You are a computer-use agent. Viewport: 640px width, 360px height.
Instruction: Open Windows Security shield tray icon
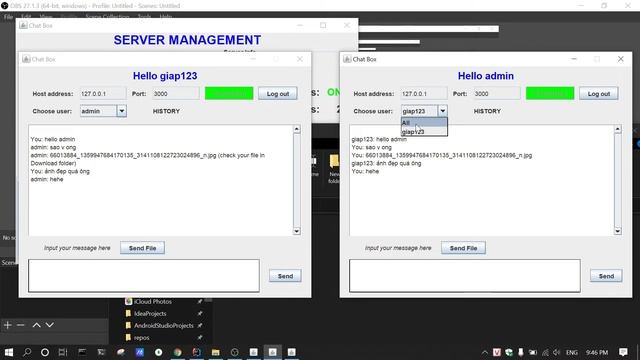point(509,352)
